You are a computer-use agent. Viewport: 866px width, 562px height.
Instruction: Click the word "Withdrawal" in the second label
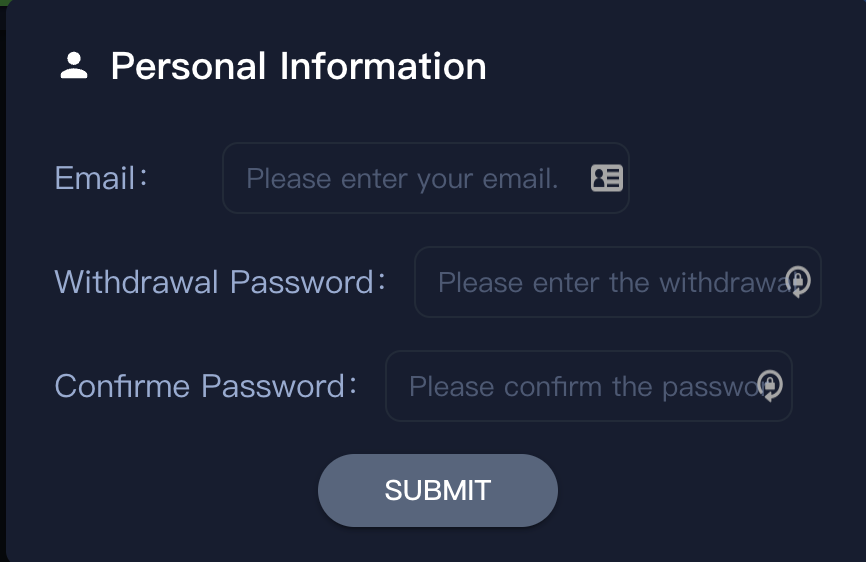click(136, 282)
